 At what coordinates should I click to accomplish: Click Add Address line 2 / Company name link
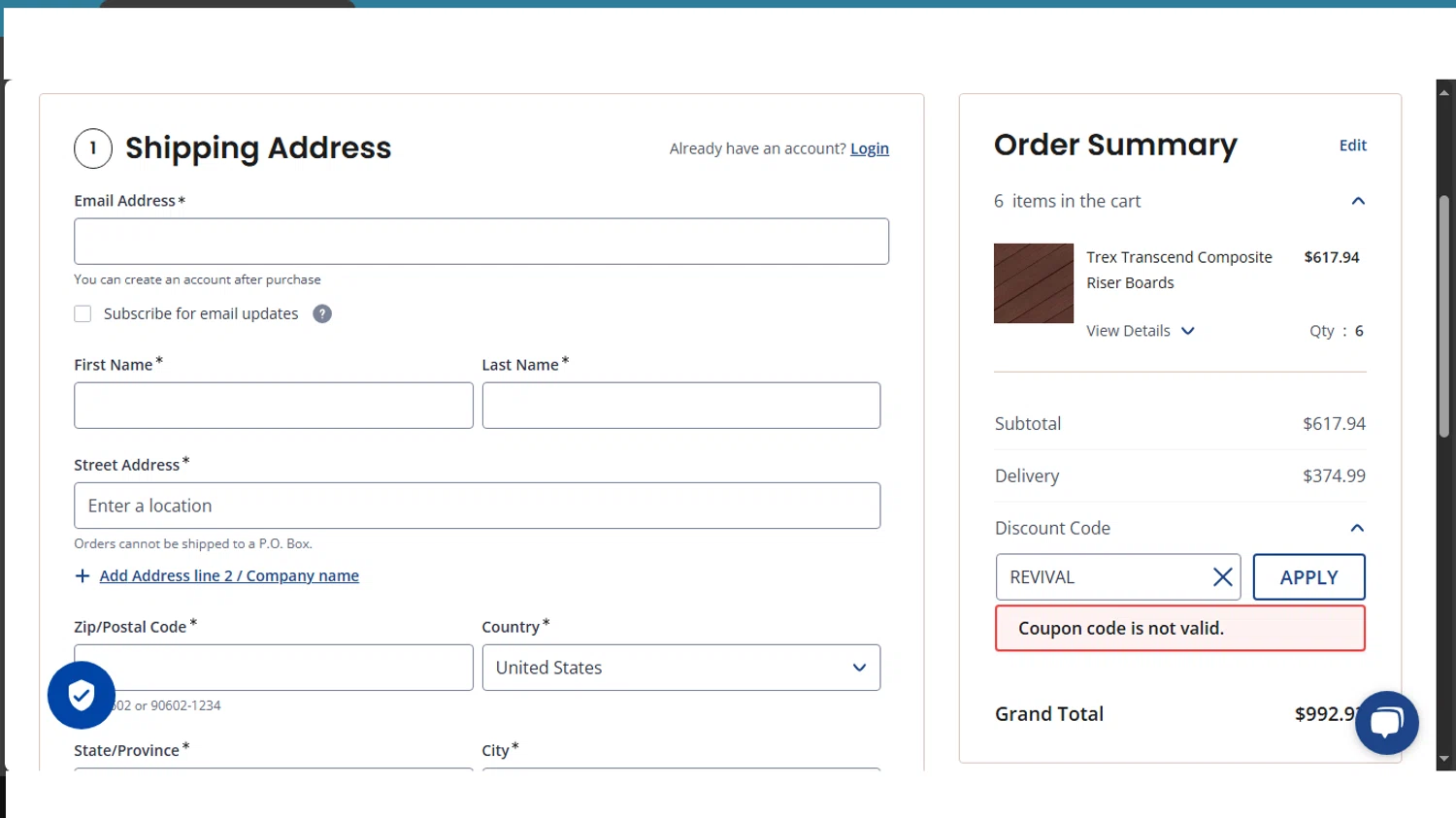[229, 575]
